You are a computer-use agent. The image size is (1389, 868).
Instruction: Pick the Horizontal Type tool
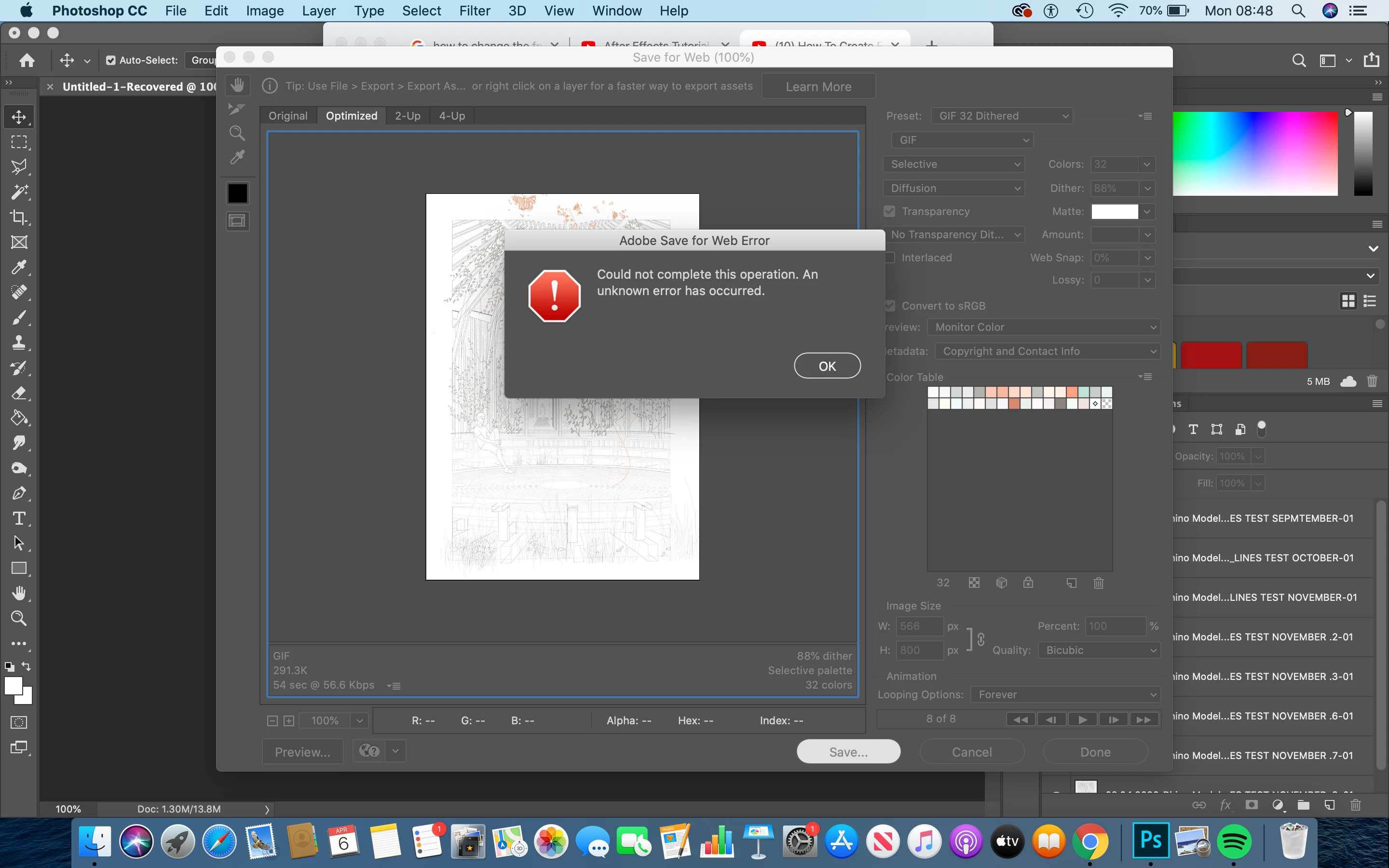coord(19,518)
